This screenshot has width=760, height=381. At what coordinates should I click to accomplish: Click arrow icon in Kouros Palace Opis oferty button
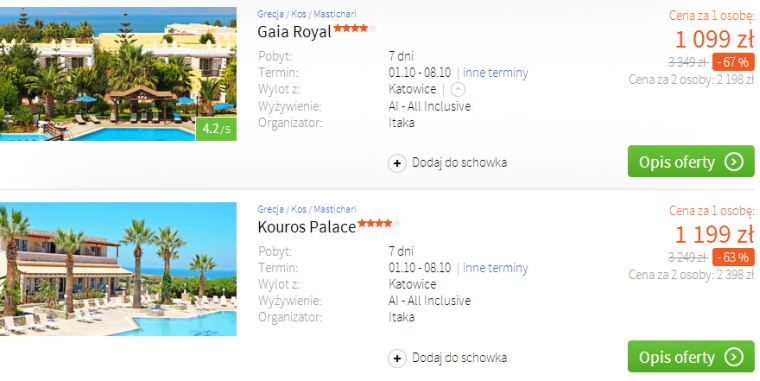coord(734,357)
